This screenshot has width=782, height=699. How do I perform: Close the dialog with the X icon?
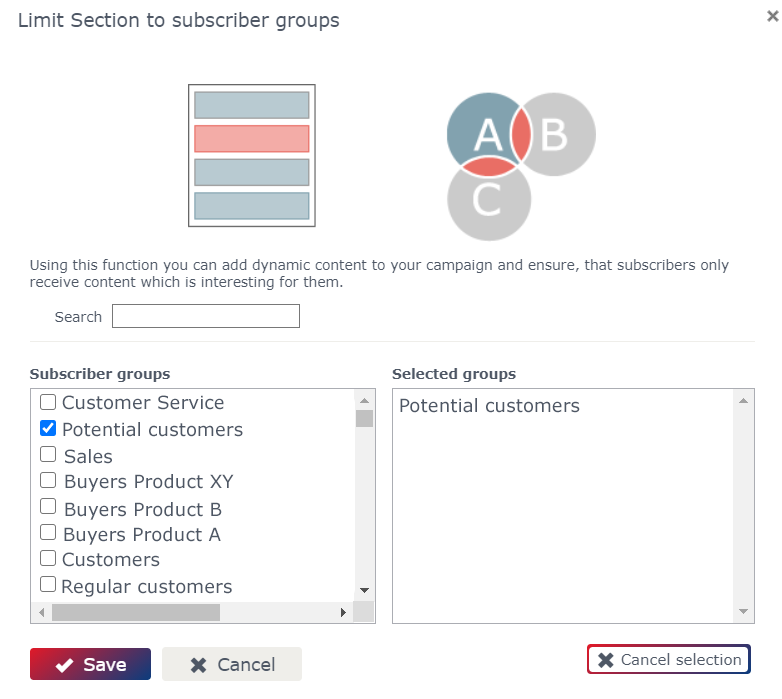coord(773,16)
